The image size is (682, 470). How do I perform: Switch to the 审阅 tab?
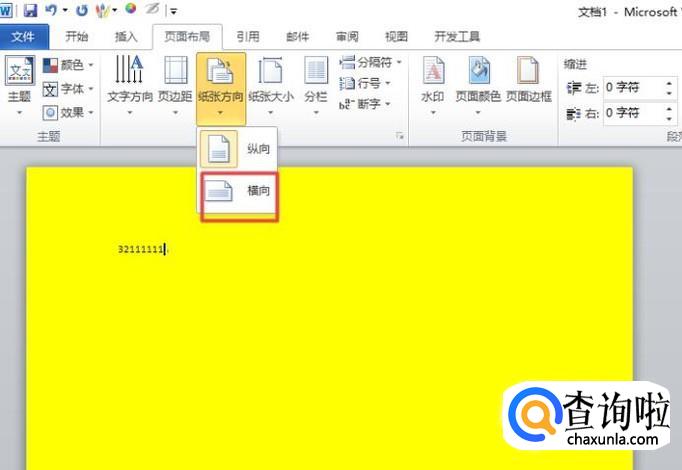pos(347,37)
